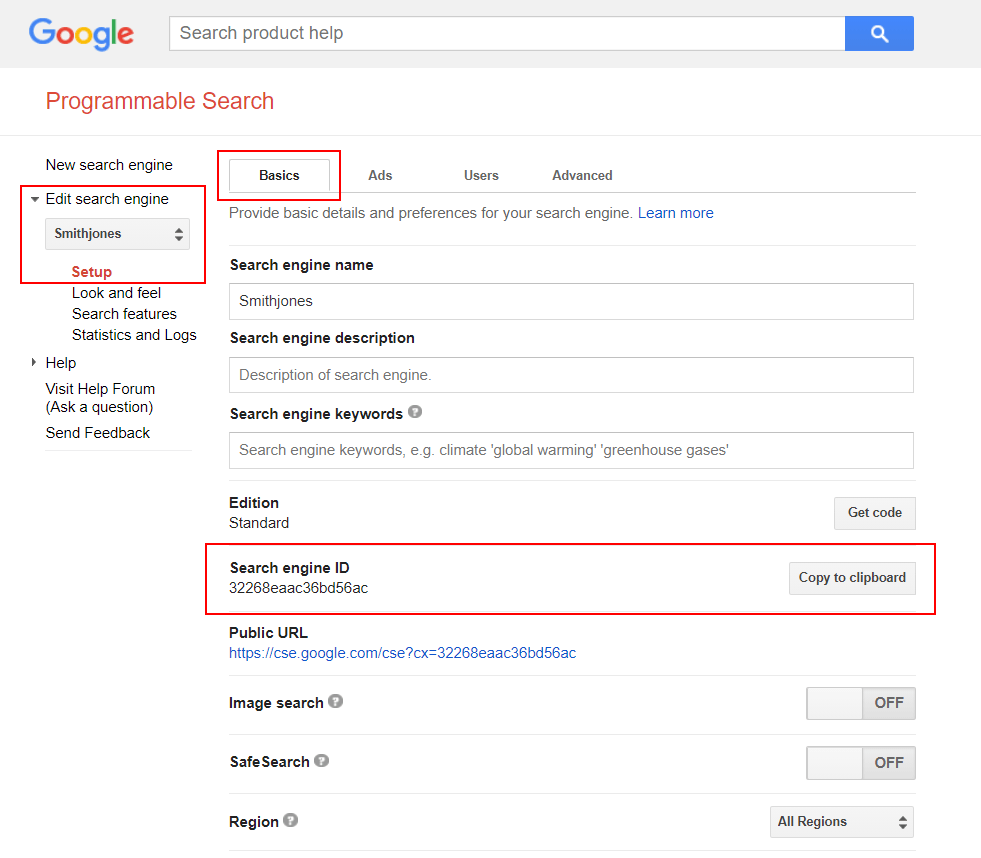
Task: Open Look and feel in sidebar
Action: (116, 293)
